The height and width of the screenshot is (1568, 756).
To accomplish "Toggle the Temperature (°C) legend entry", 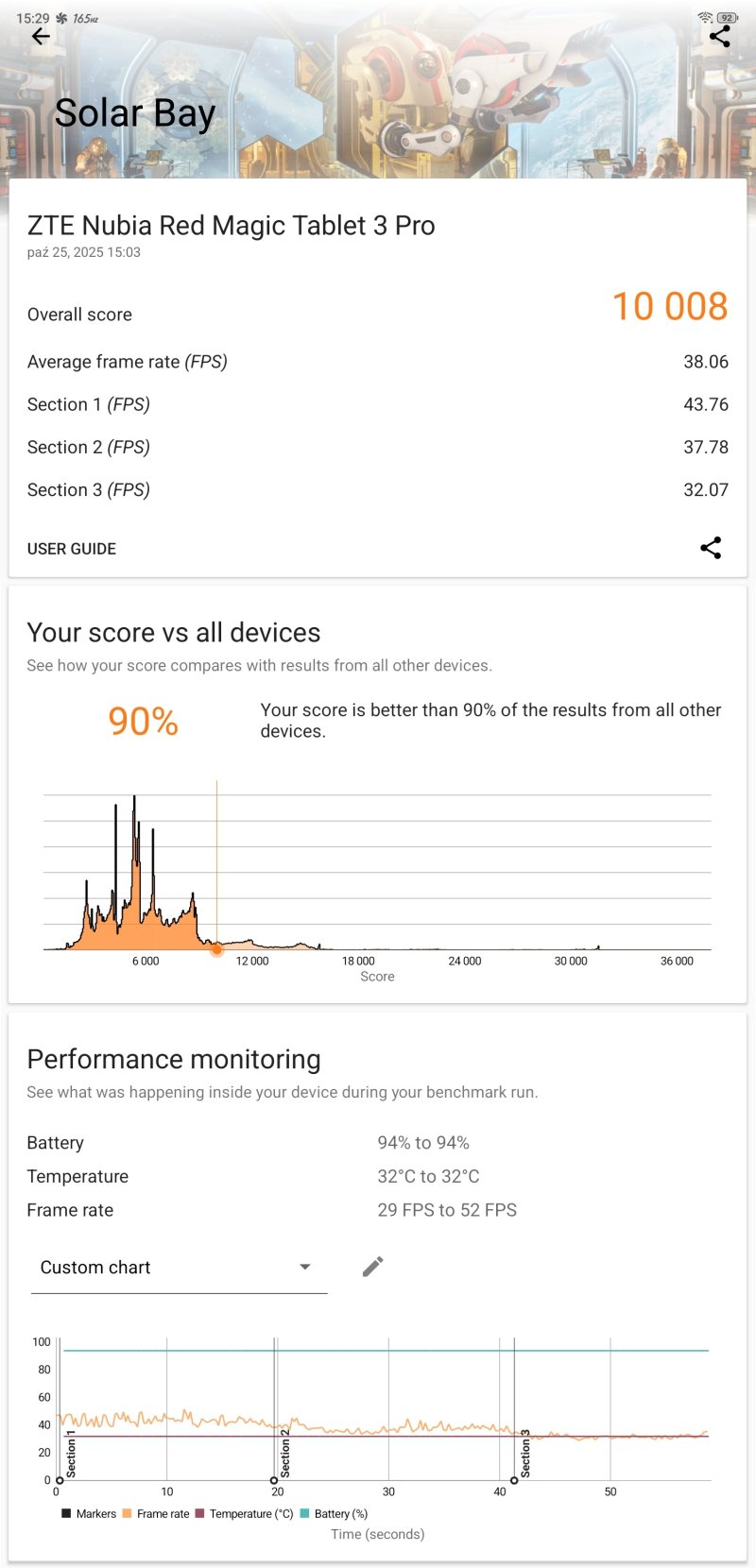I will click(x=244, y=1513).
